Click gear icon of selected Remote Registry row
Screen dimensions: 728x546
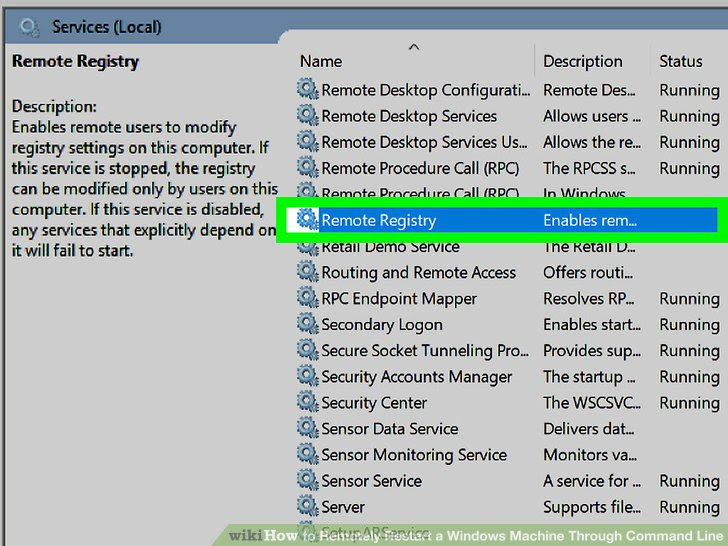click(x=307, y=219)
